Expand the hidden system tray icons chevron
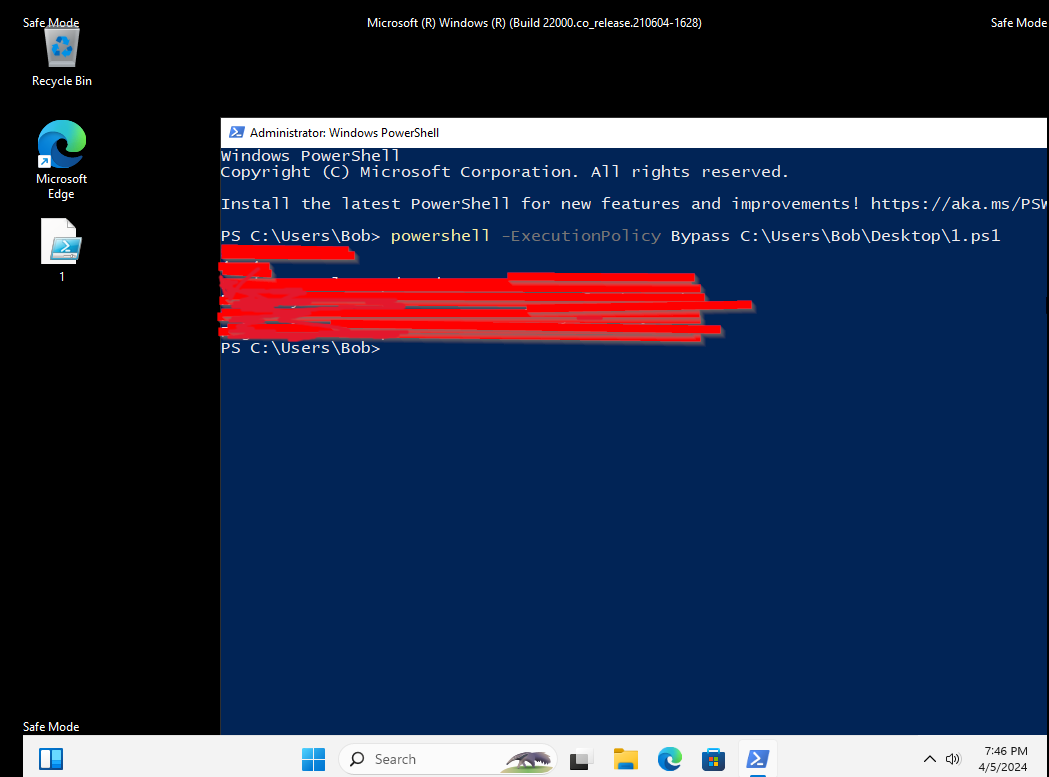Viewport: 1049px width, 777px height. coord(929,759)
